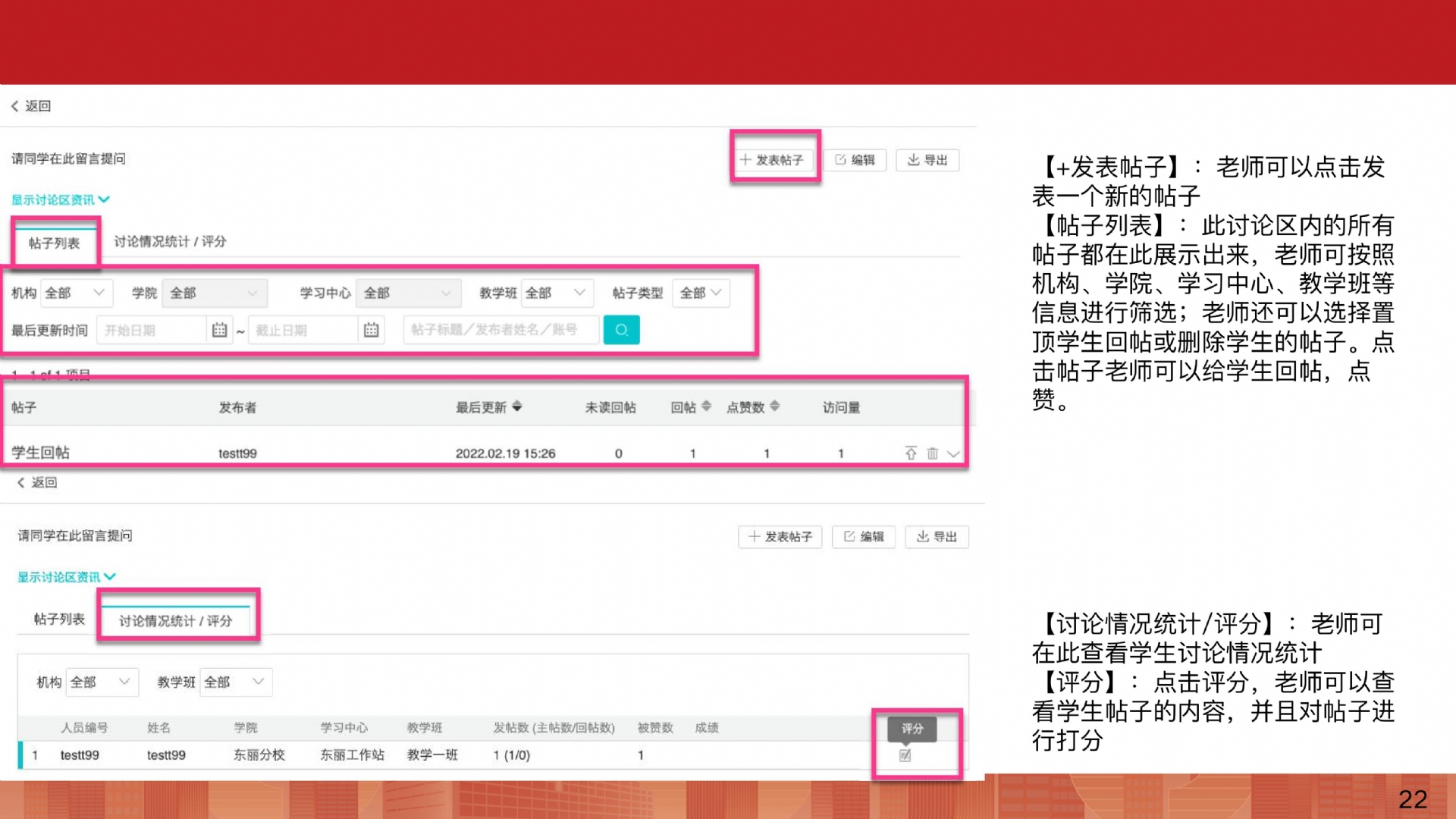
Task: Switch to top 讨论情况统计 / 评分 tab
Action: [170, 241]
